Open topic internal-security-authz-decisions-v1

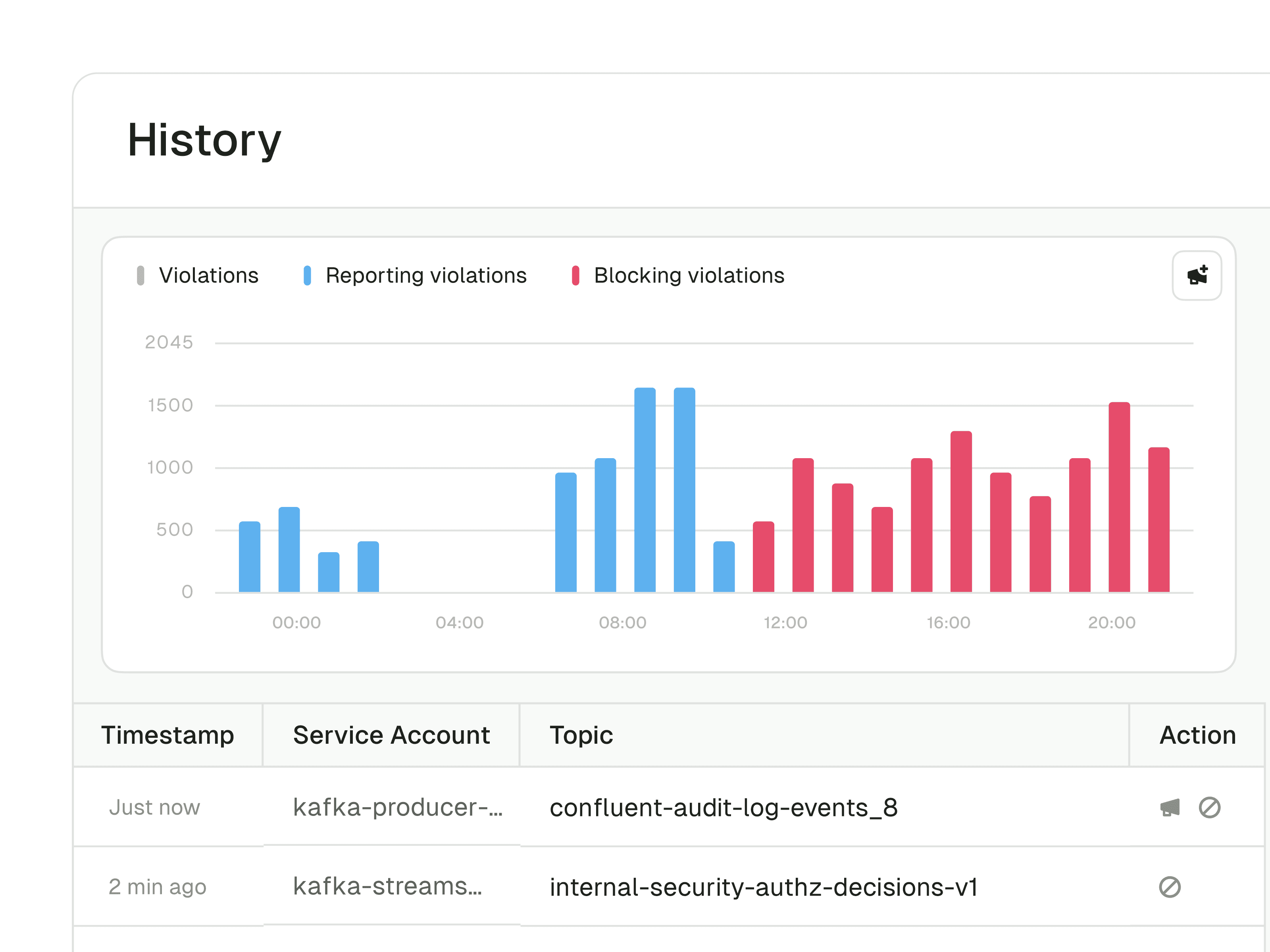point(764,887)
